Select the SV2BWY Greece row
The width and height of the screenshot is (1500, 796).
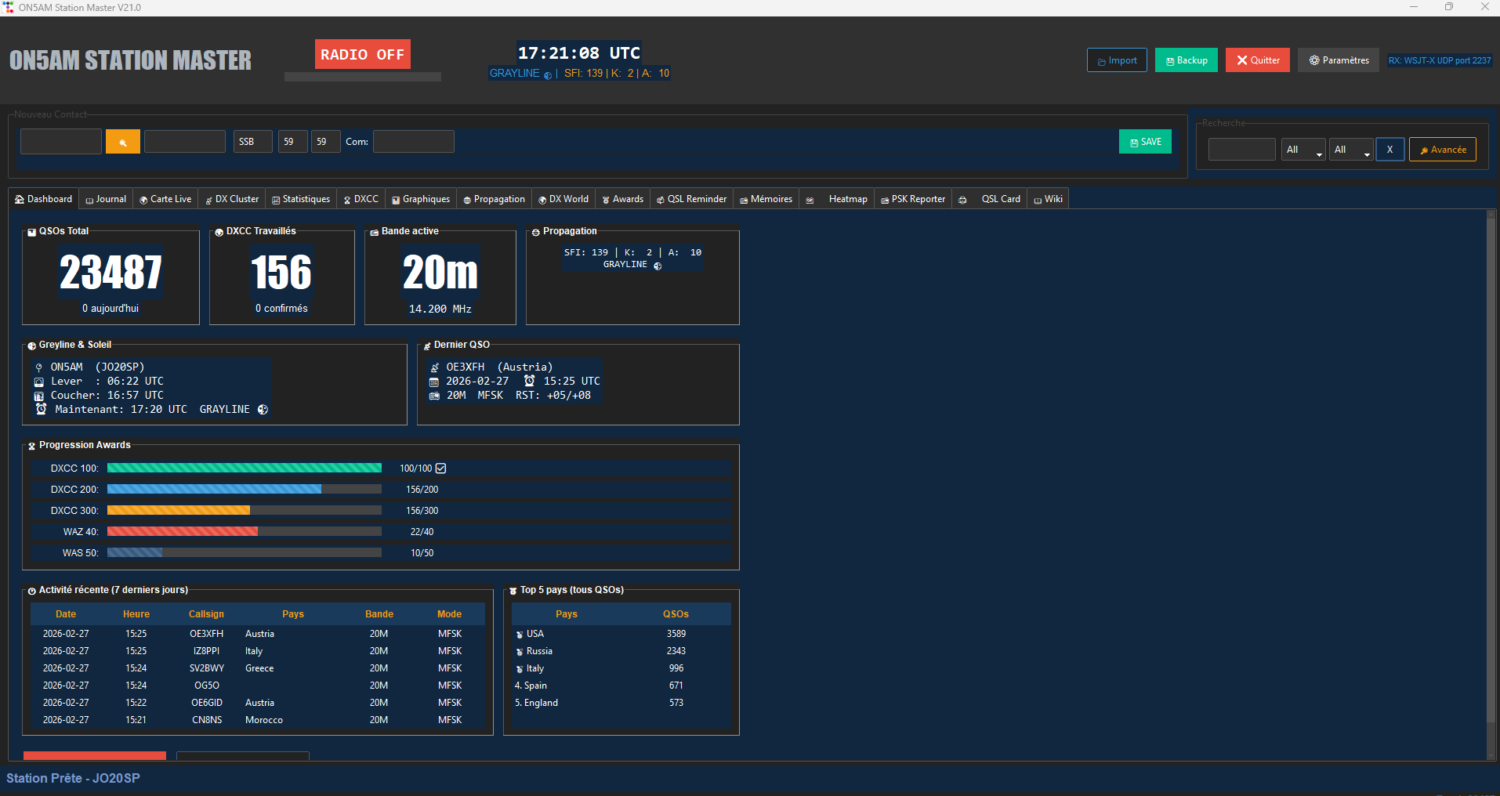pyautogui.click(x=258, y=668)
